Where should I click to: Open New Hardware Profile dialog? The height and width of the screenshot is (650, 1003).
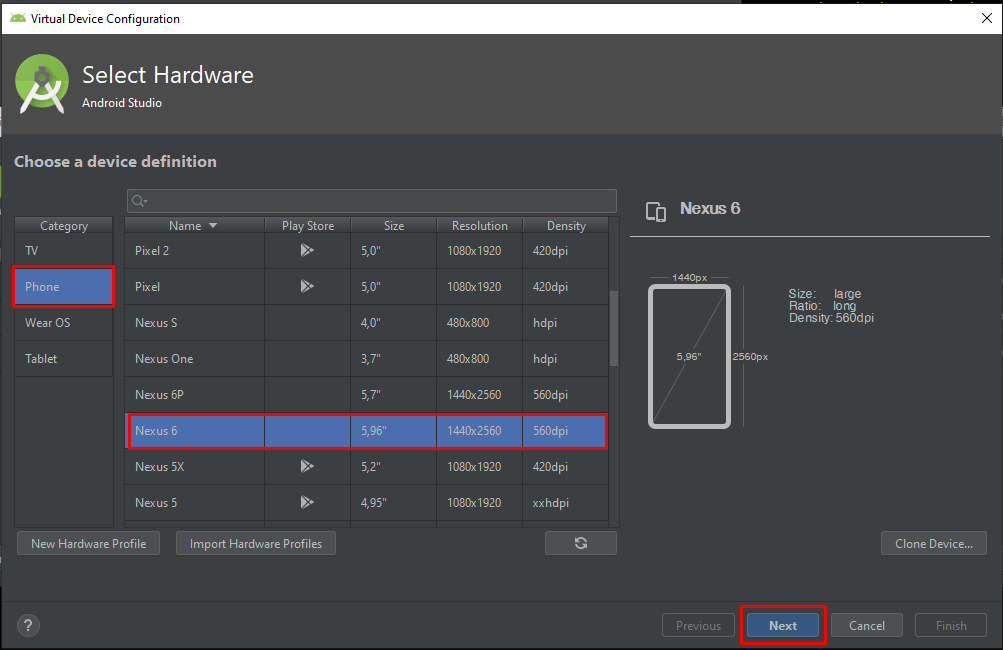tap(89, 544)
